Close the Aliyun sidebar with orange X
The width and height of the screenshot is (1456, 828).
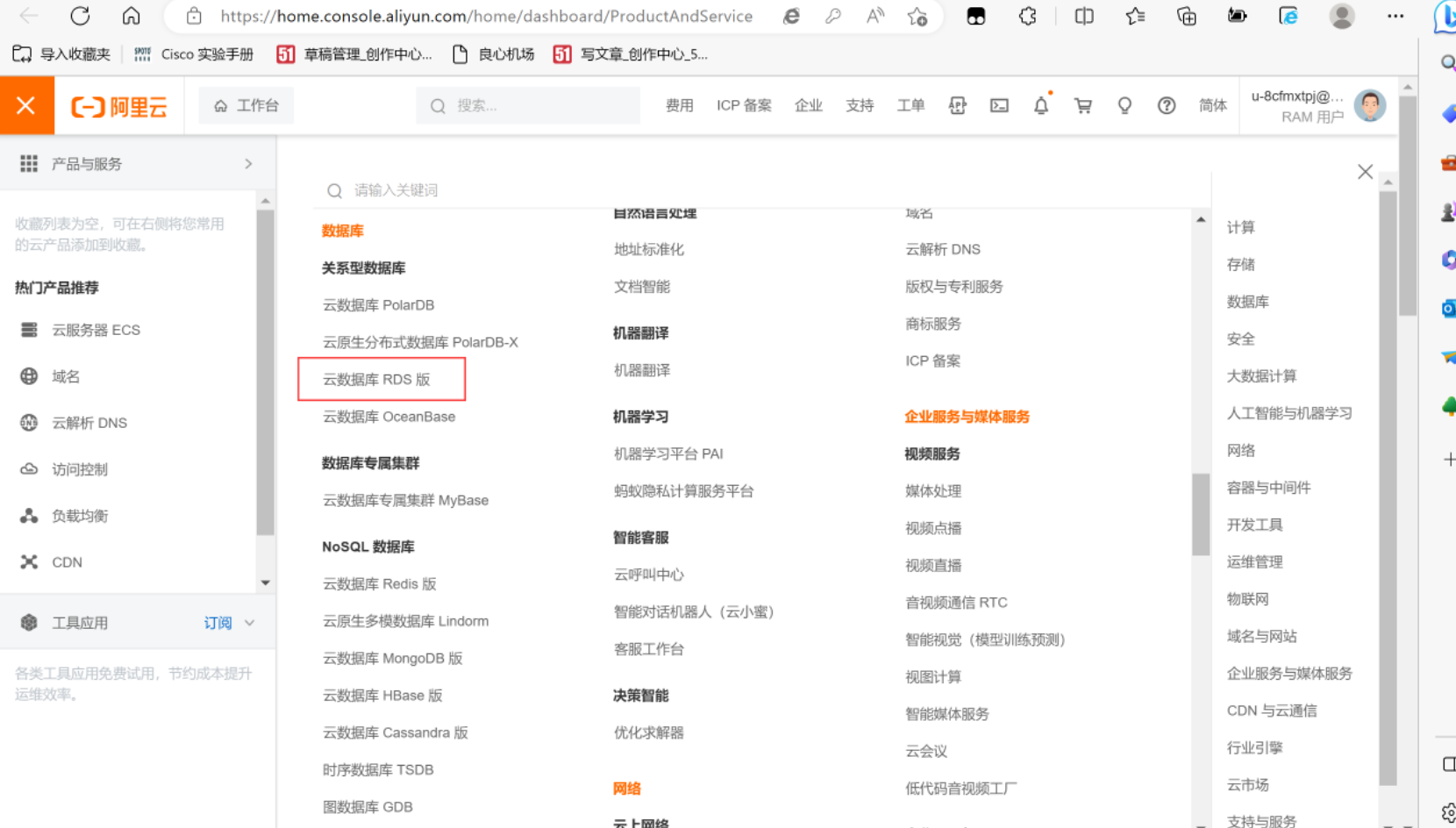26,105
